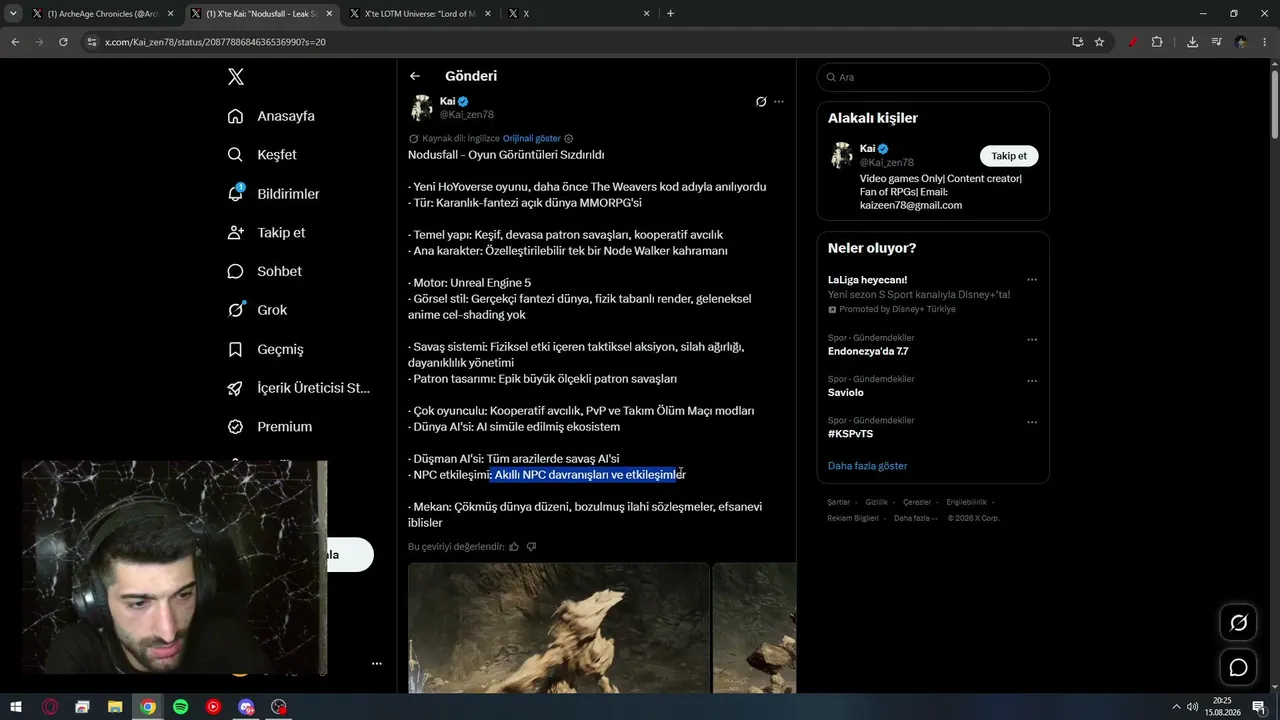Follow Kai with the Takip et button

[1009, 156]
